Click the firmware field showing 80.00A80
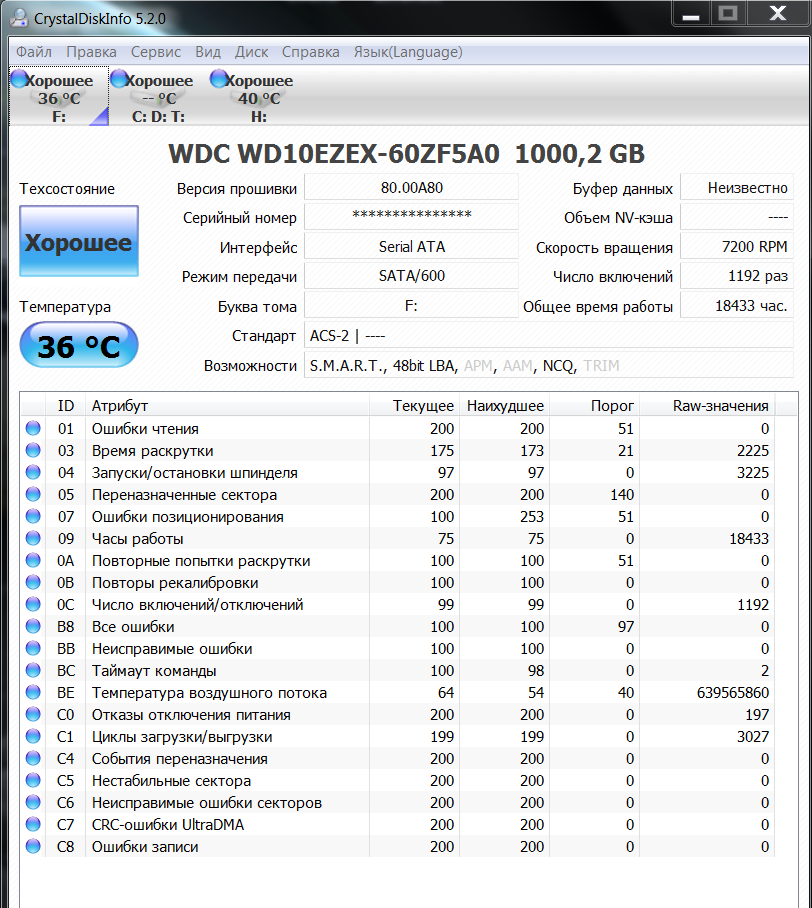812x908 pixels. pyautogui.click(x=411, y=188)
